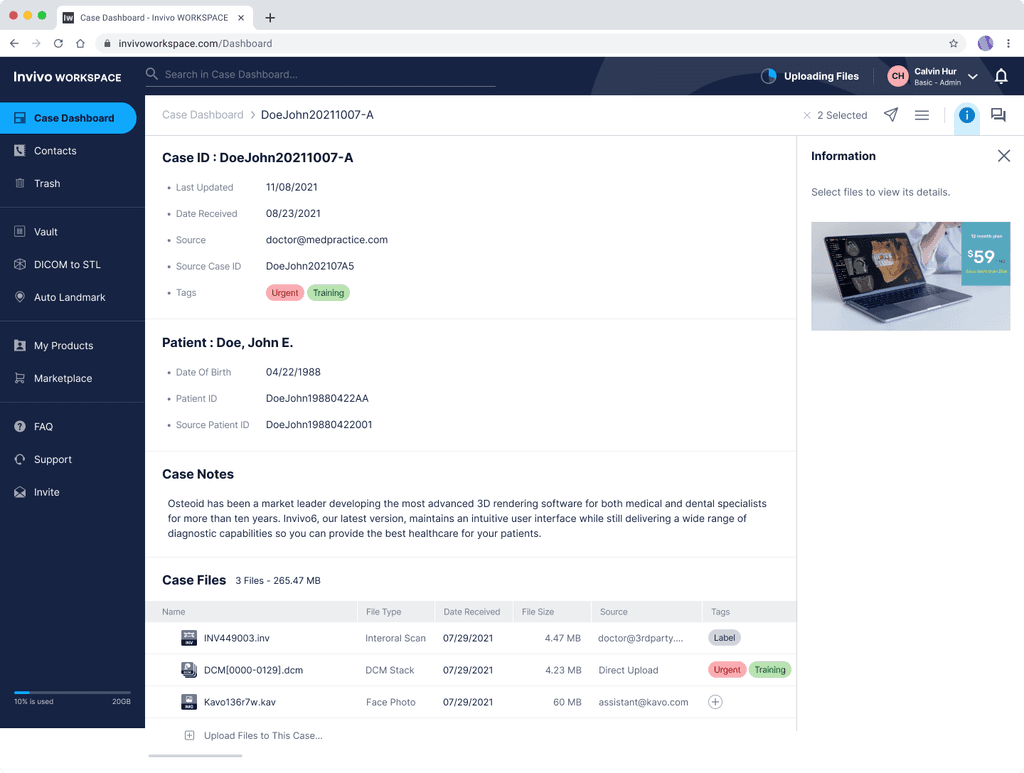This screenshot has height=773, width=1024.
Task: Toggle the Information panel icon
Action: click(x=967, y=116)
